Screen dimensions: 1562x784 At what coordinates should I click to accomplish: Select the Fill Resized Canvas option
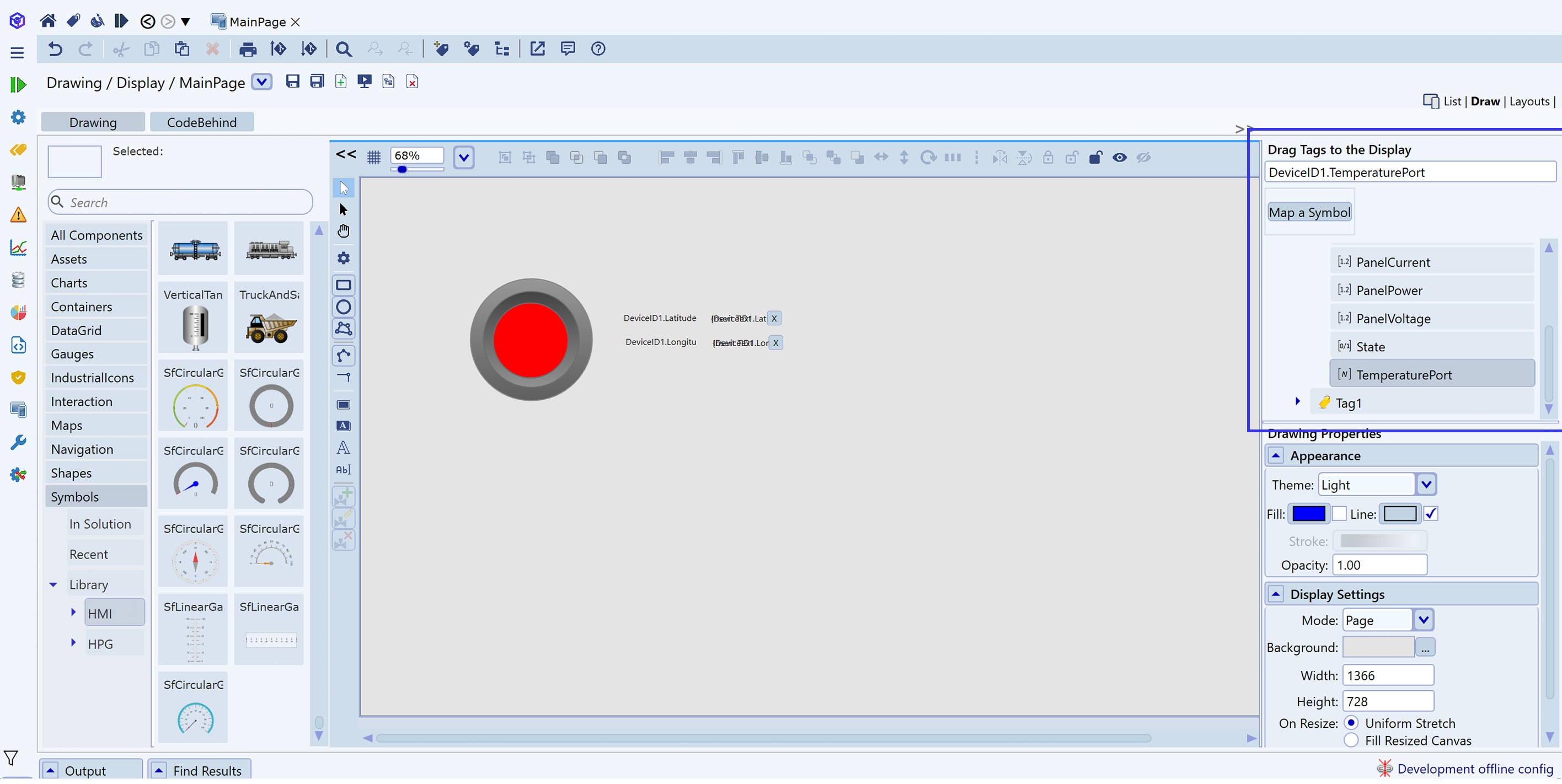pos(1351,740)
